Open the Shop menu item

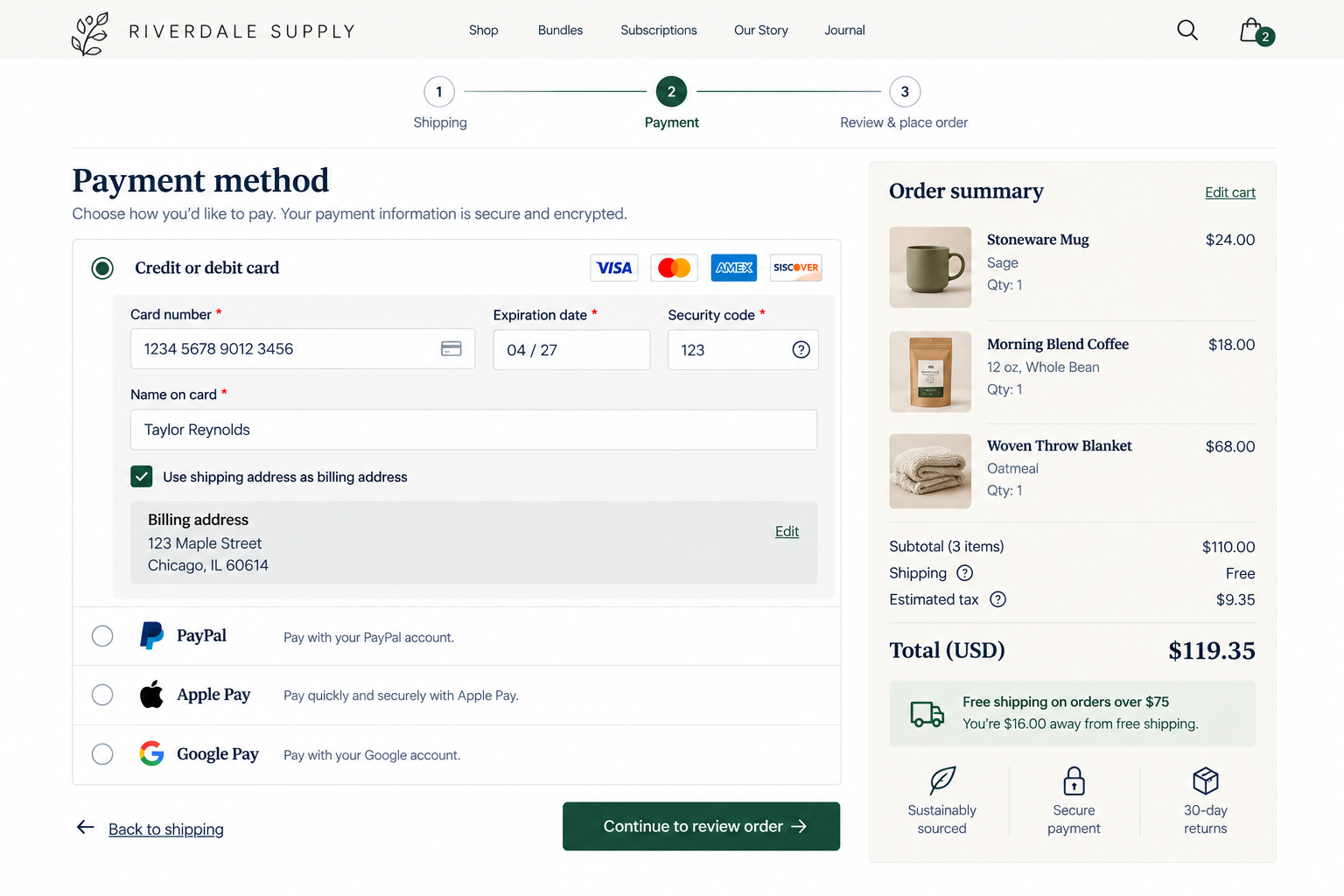pos(483,31)
